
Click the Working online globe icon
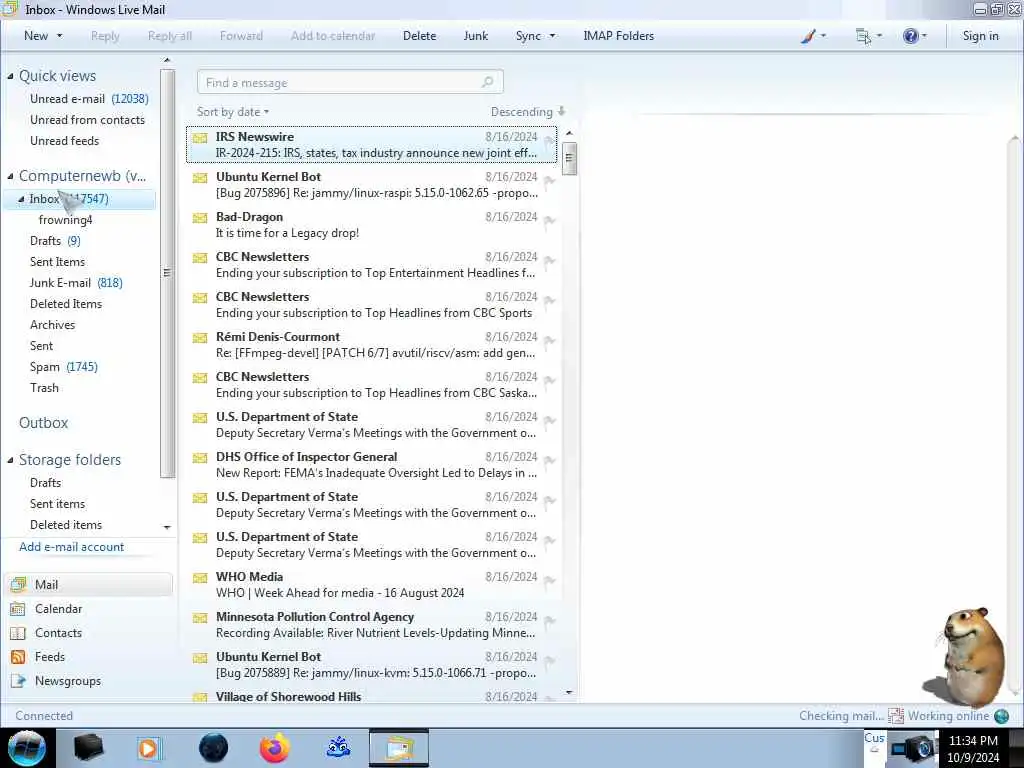click(x=1001, y=716)
